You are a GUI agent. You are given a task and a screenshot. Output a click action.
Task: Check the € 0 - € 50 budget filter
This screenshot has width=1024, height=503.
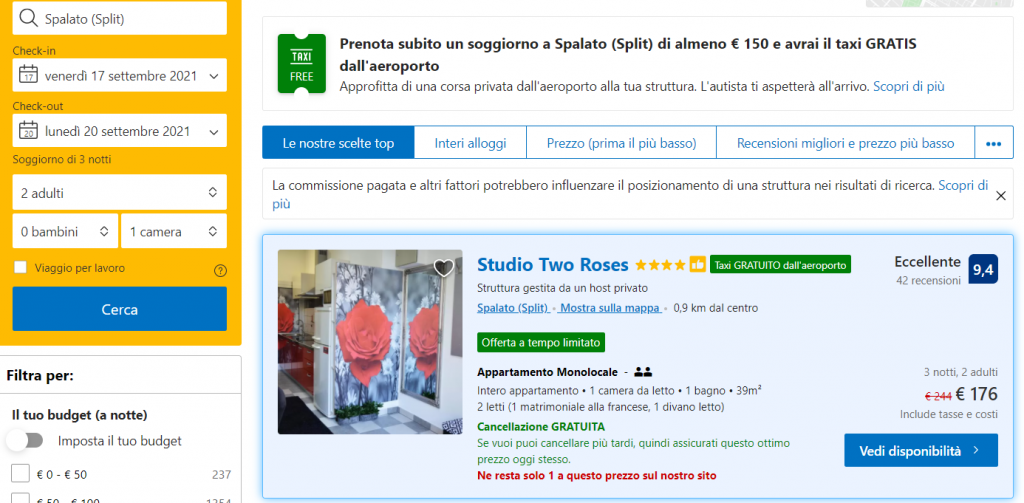click(21, 474)
